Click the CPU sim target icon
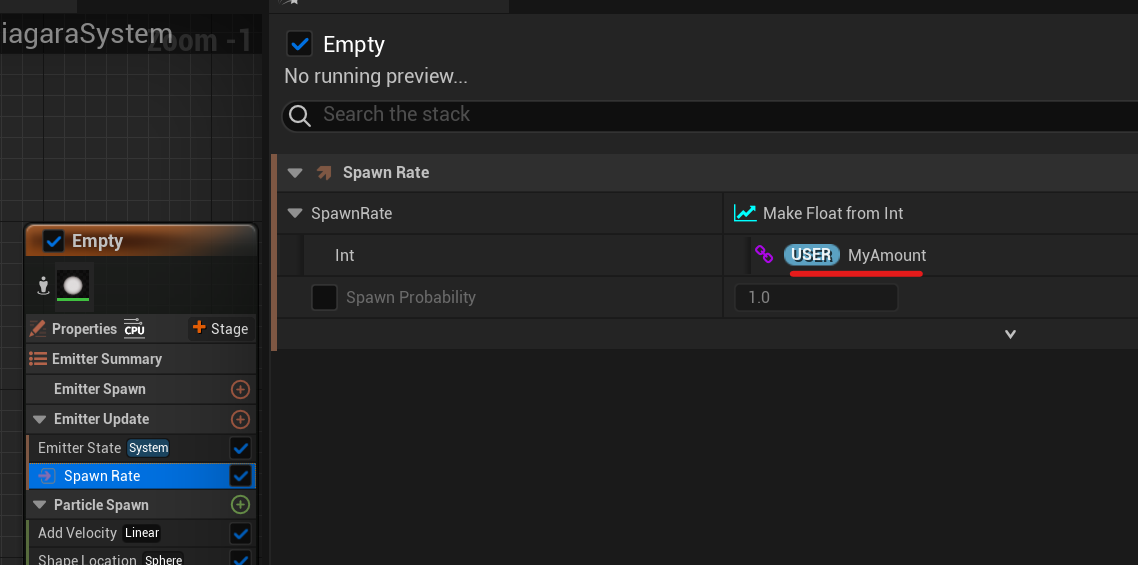 click(134, 329)
